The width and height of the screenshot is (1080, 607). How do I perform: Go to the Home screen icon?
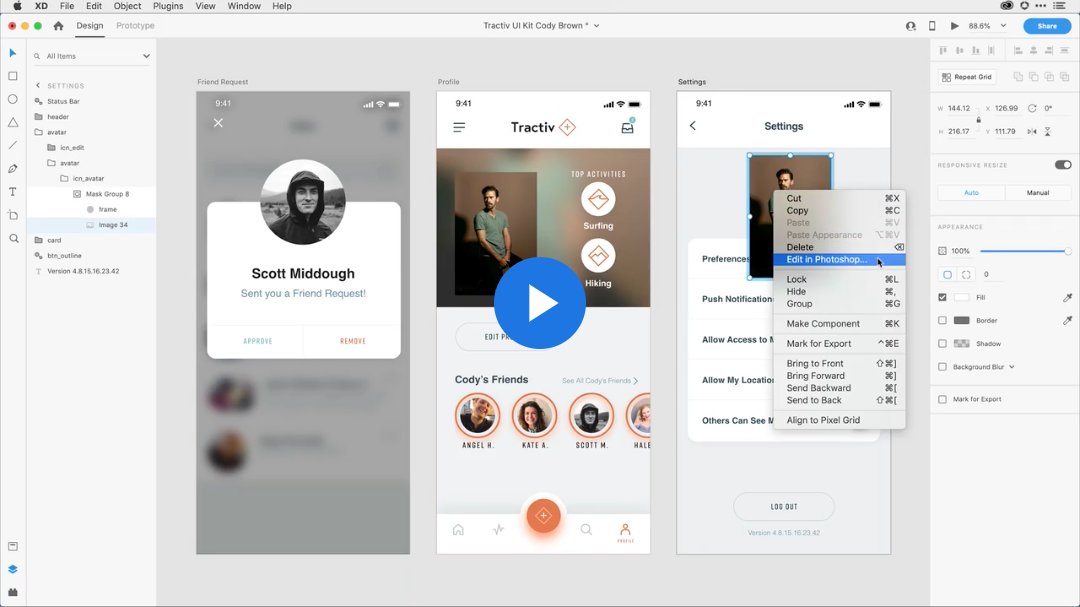[58, 25]
